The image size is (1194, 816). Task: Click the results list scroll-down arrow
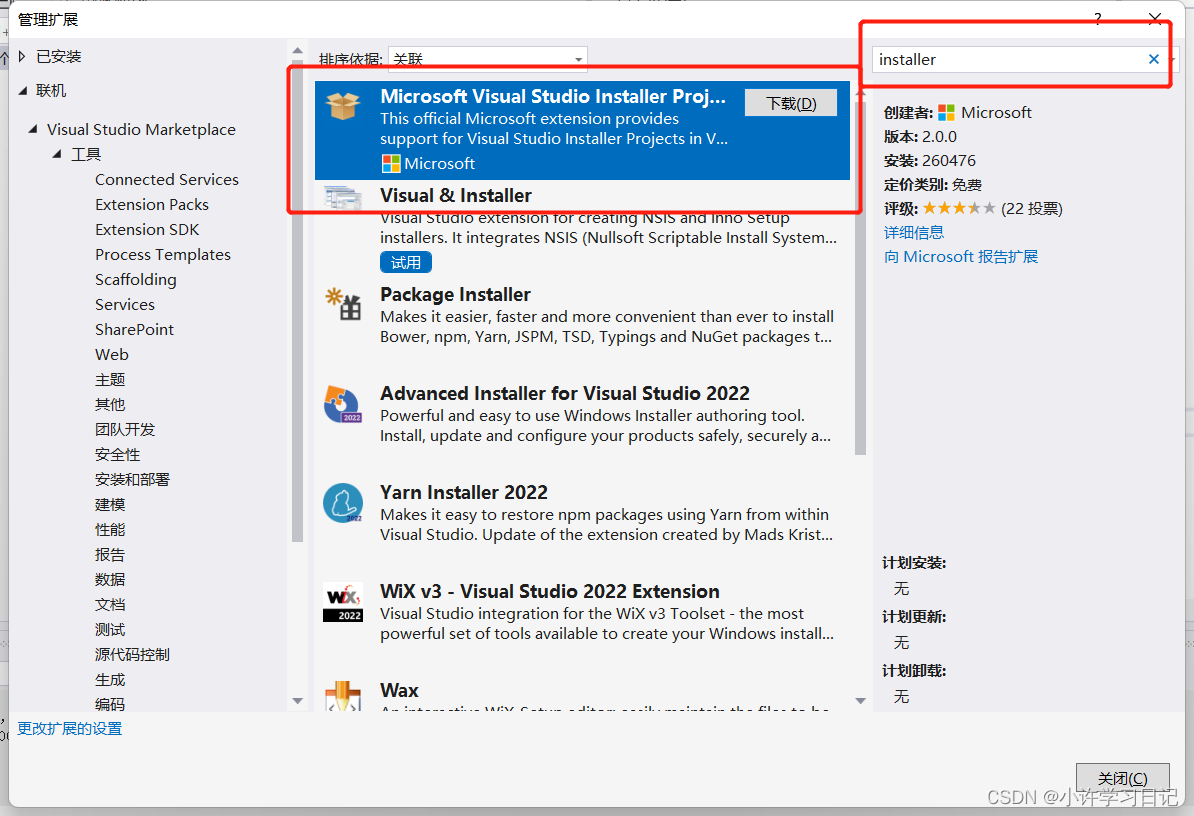pyautogui.click(x=860, y=701)
